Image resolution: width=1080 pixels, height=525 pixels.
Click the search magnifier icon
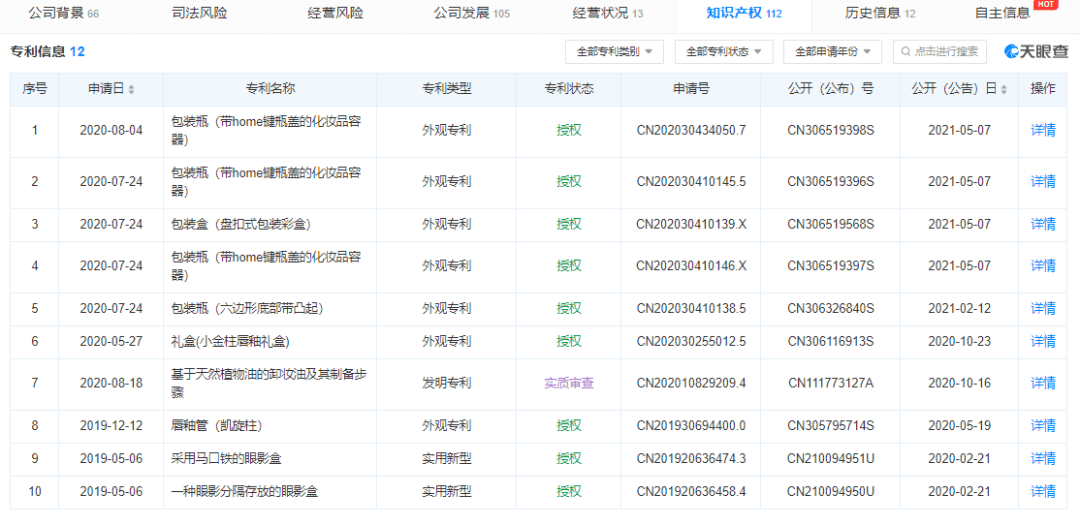[x=905, y=51]
